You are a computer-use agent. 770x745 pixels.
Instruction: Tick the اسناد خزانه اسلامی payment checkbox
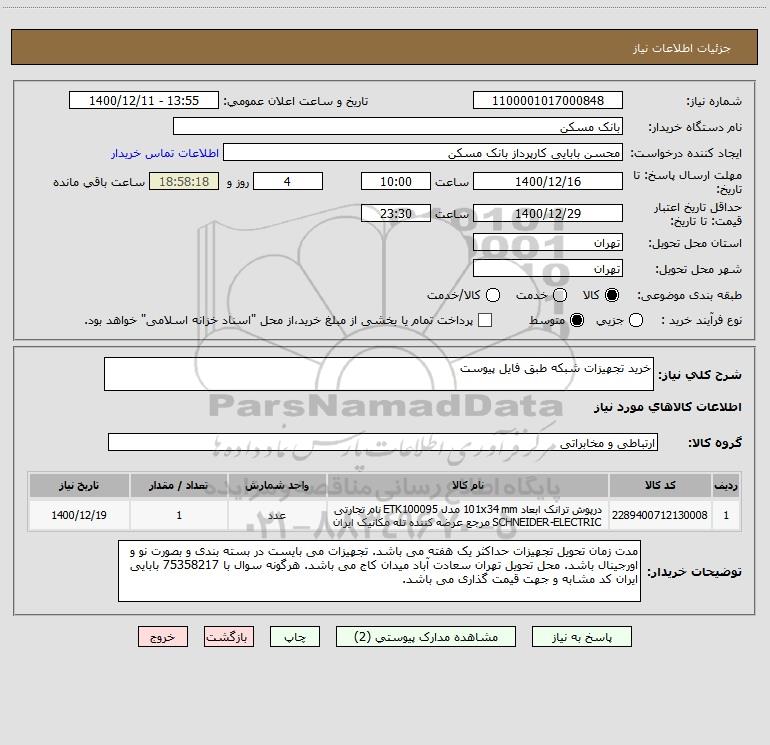click(485, 320)
